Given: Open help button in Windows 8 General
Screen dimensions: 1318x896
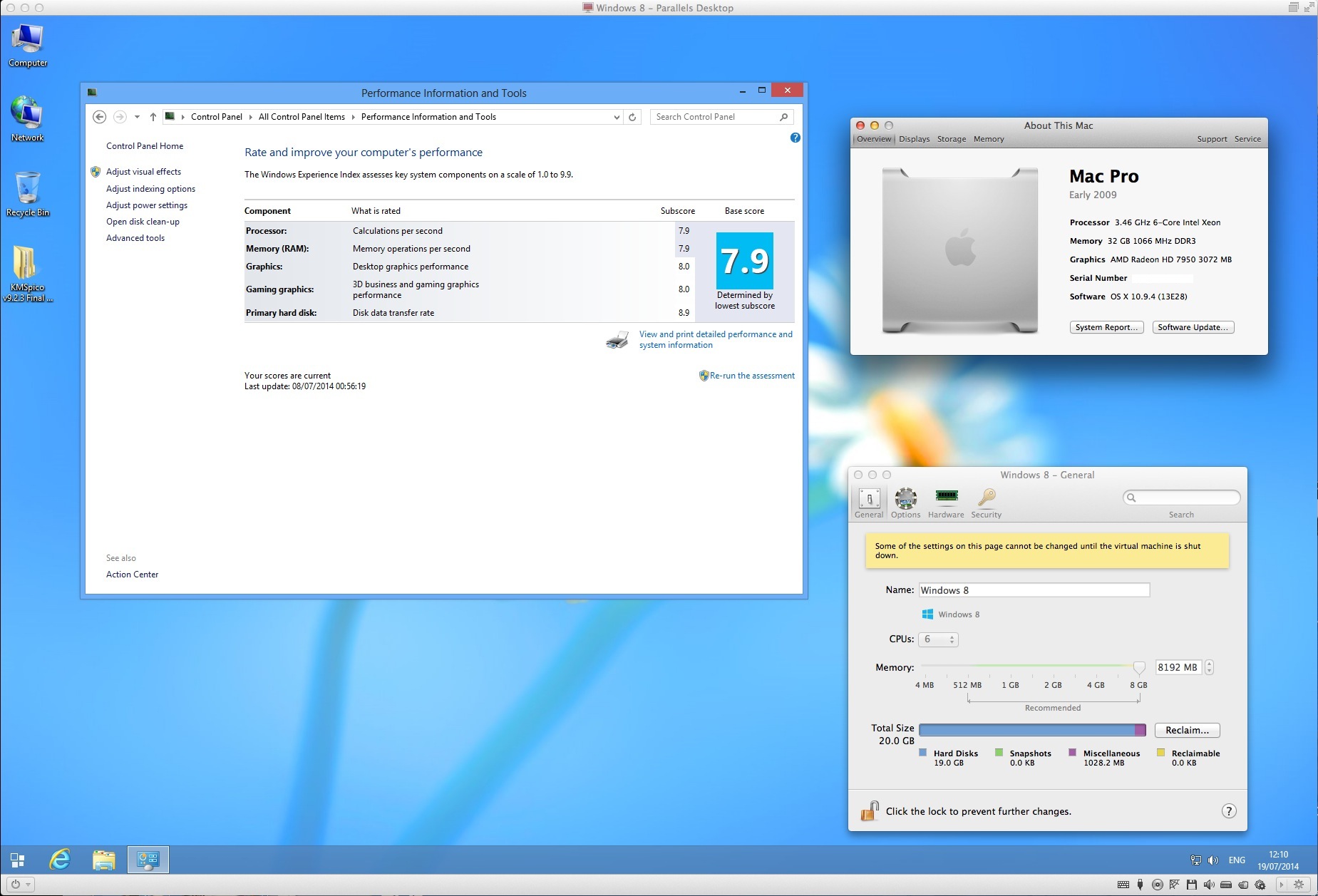Looking at the screenshot, I should (x=1229, y=810).
